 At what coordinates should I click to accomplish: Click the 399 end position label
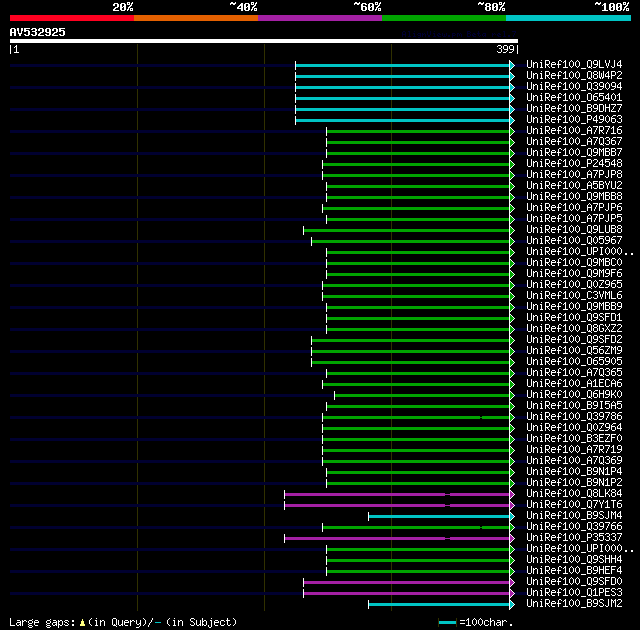tap(505, 49)
